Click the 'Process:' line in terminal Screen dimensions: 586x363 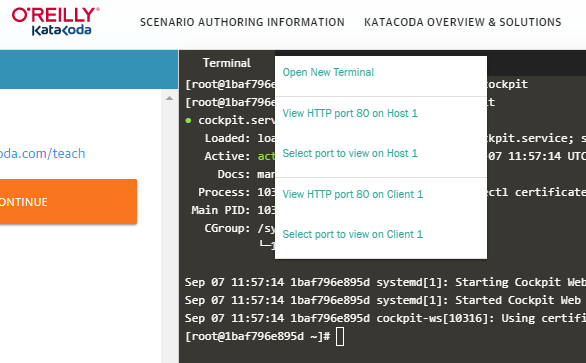click(x=237, y=192)
